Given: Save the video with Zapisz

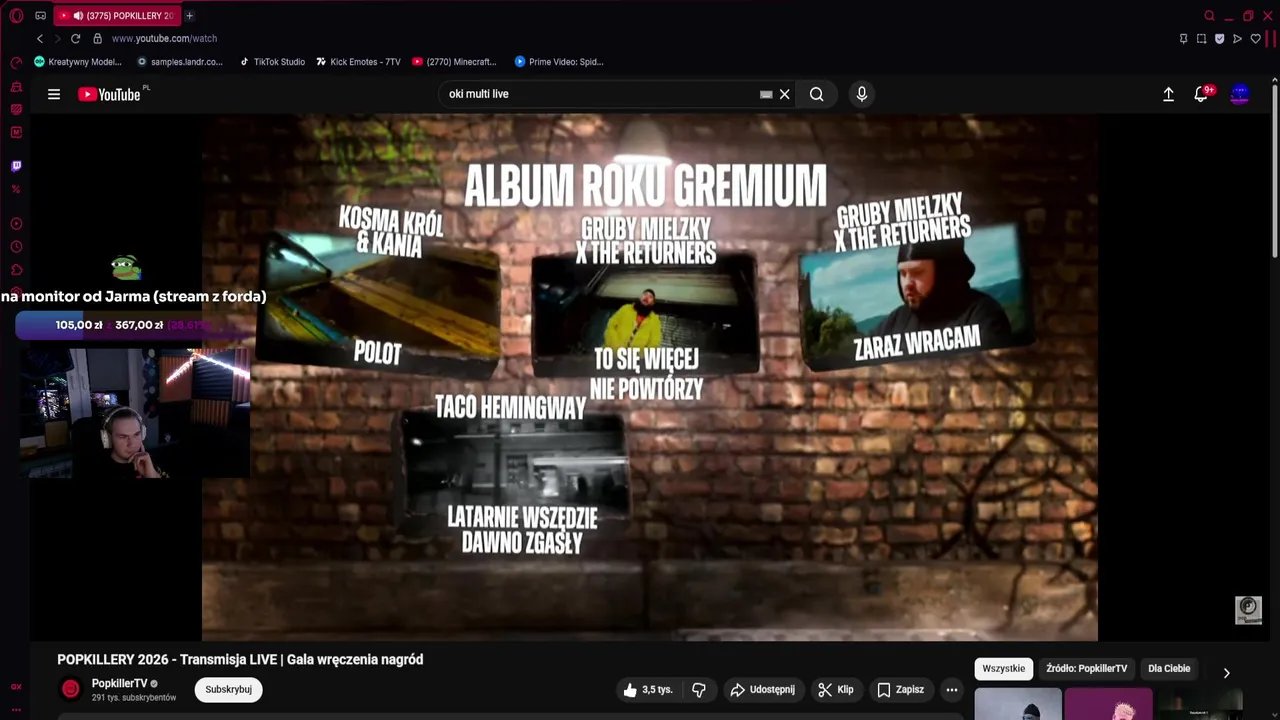Looking at the screenshot, I should pyautogui.click(x=900, y=689).
